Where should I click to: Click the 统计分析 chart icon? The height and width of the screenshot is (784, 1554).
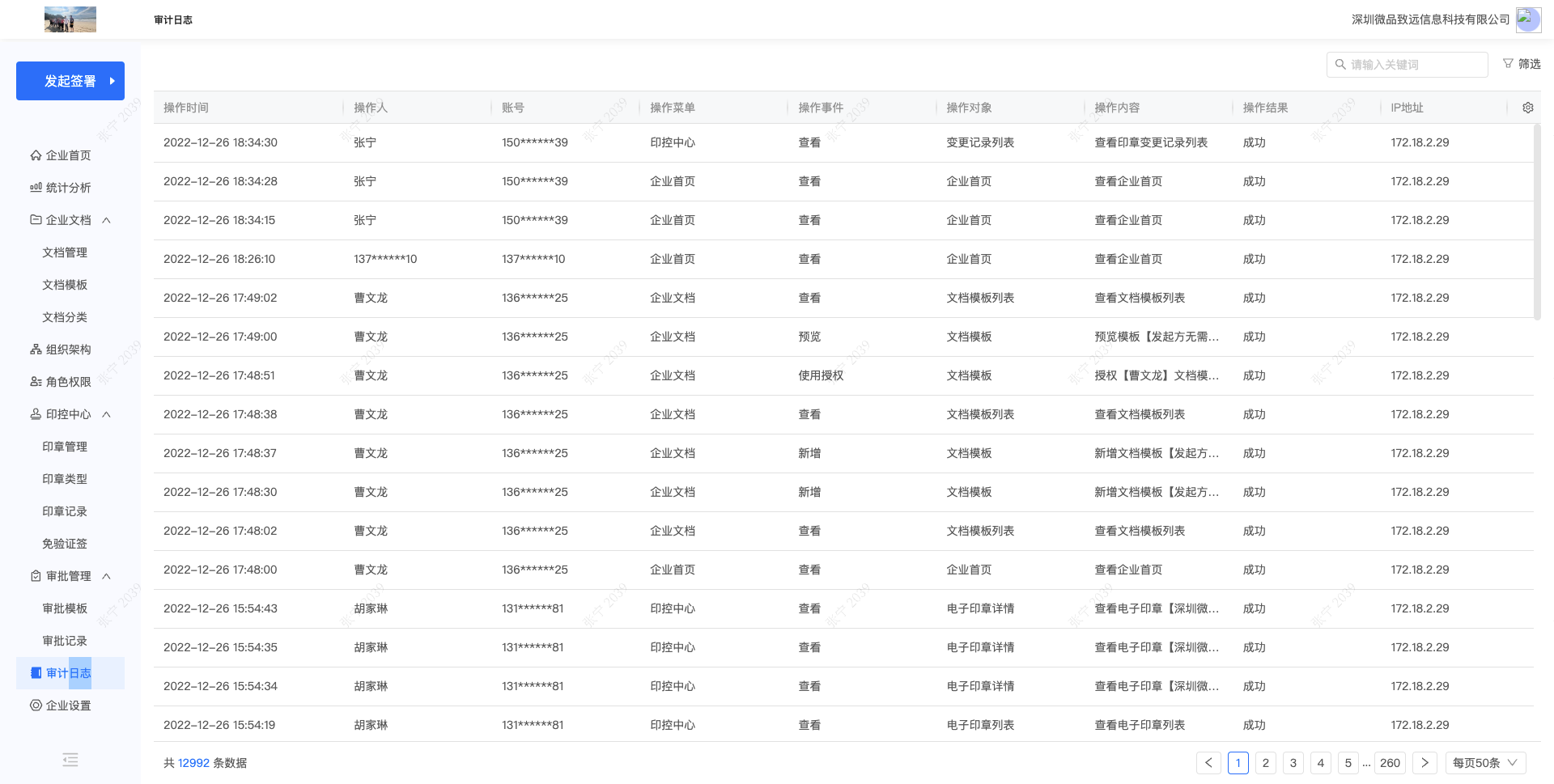tap(36, 188)
